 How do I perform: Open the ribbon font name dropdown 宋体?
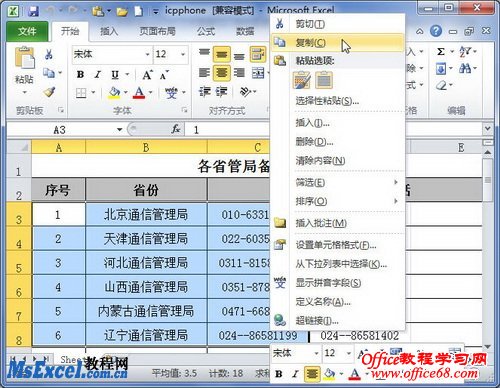click(x=147, y=54)
